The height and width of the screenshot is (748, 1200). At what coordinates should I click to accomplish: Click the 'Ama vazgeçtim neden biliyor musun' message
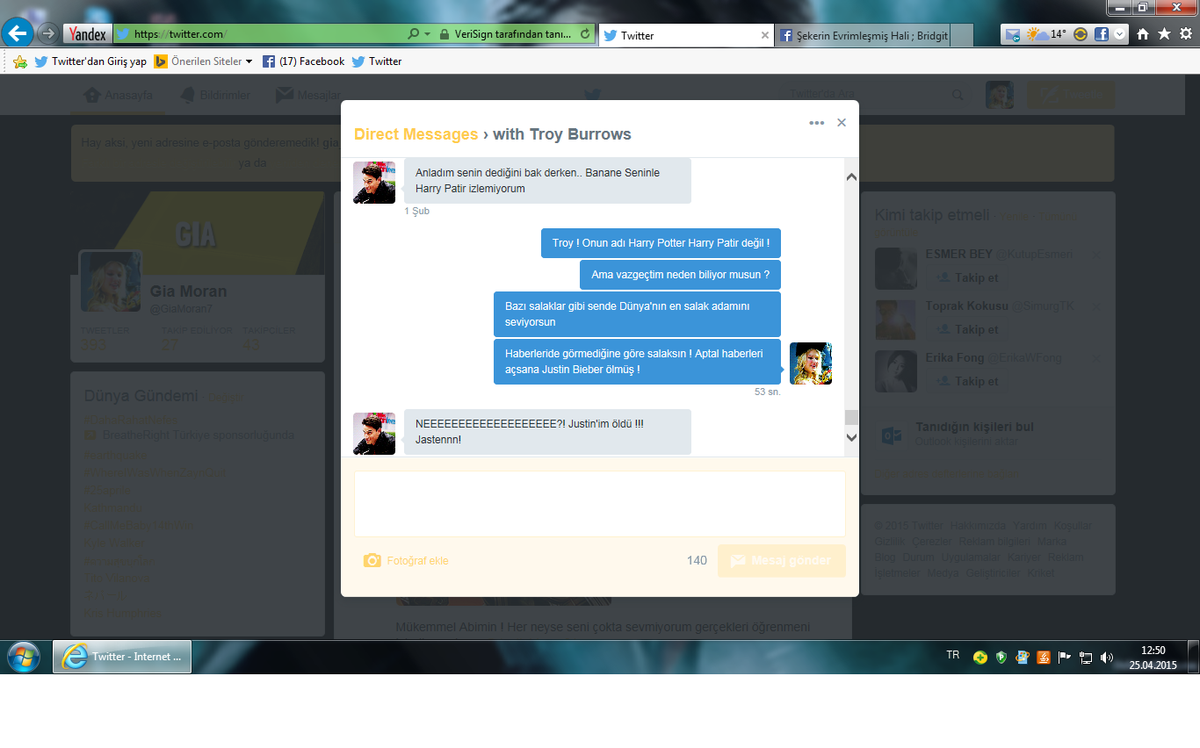tap(680, 274)
